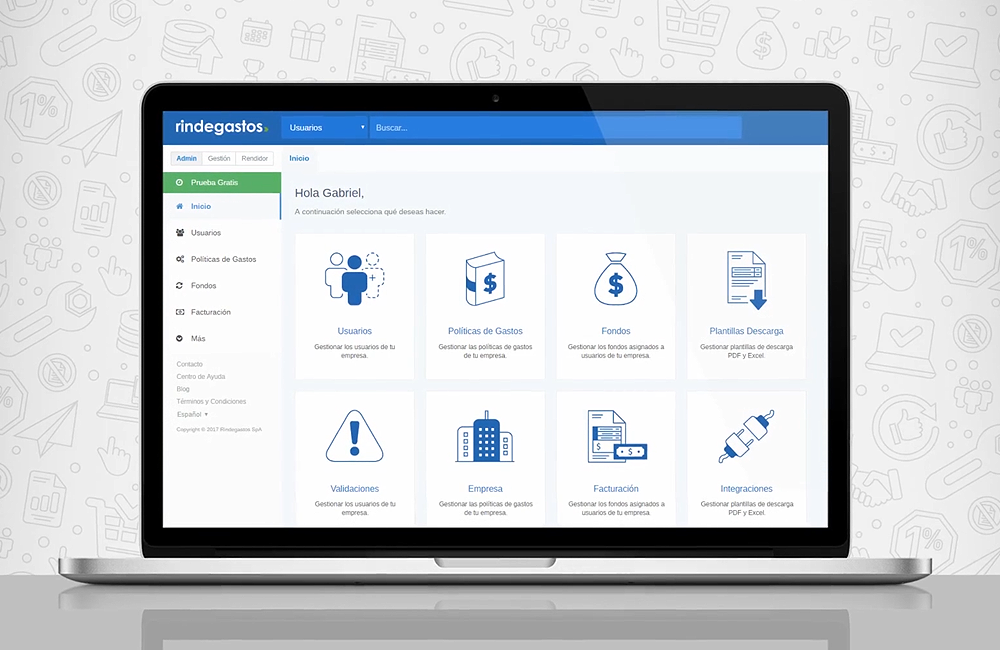Open the Usuarios search category dropdown
Image resolution: width=1000 pixels, height=650 pixels.
point(325,128)
